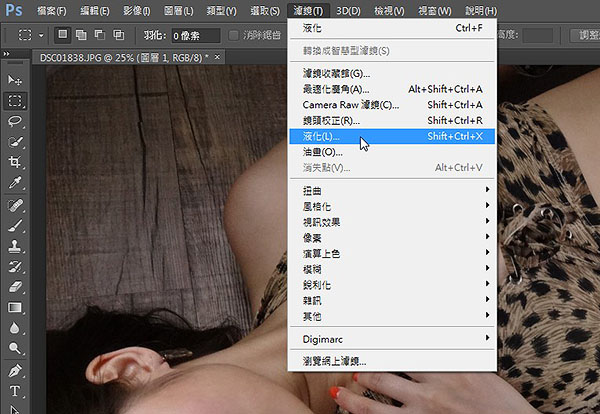Open Camera Raw 濾鏡(C) filter

click(392, 105)
